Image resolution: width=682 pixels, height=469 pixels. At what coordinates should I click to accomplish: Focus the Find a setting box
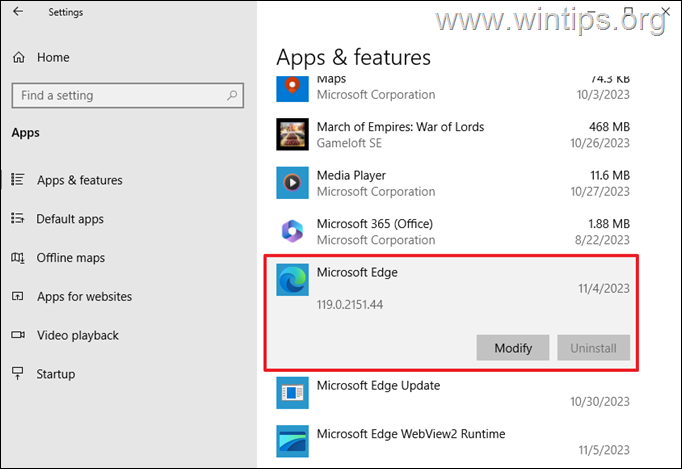pyautogui.click(x=127, y=95)
